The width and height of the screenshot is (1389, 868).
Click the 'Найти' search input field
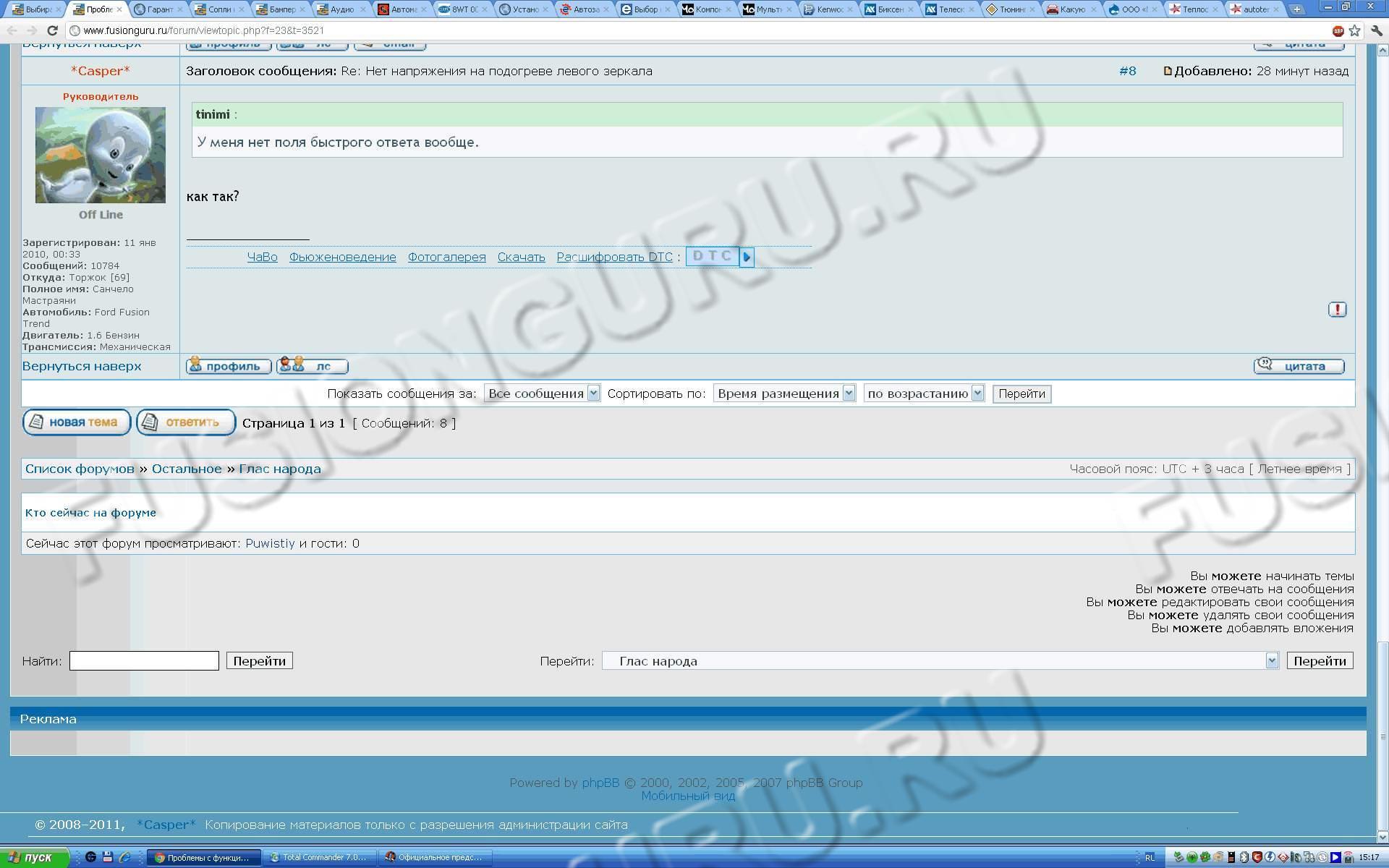pos(144,660)
